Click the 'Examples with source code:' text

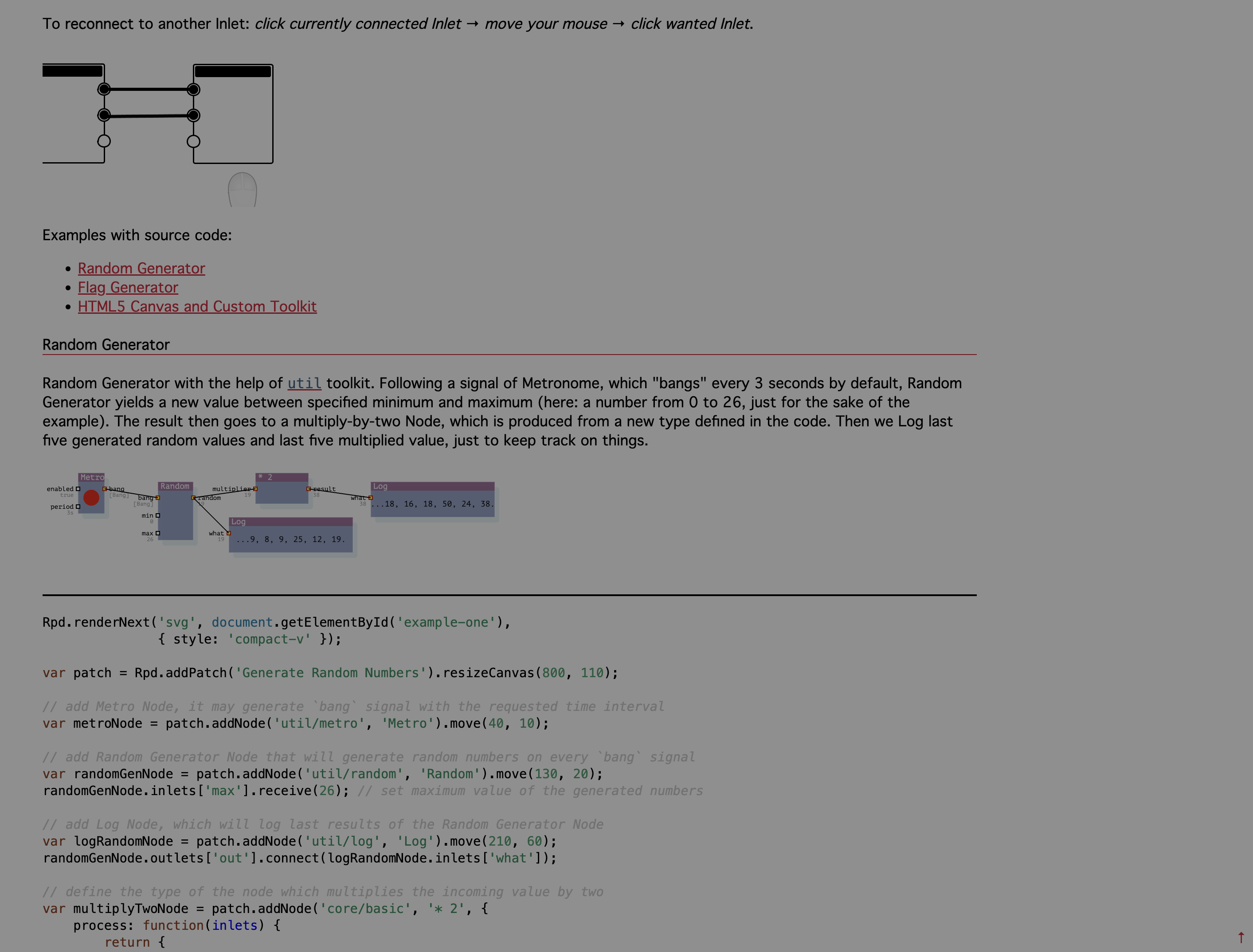[137, 235]
